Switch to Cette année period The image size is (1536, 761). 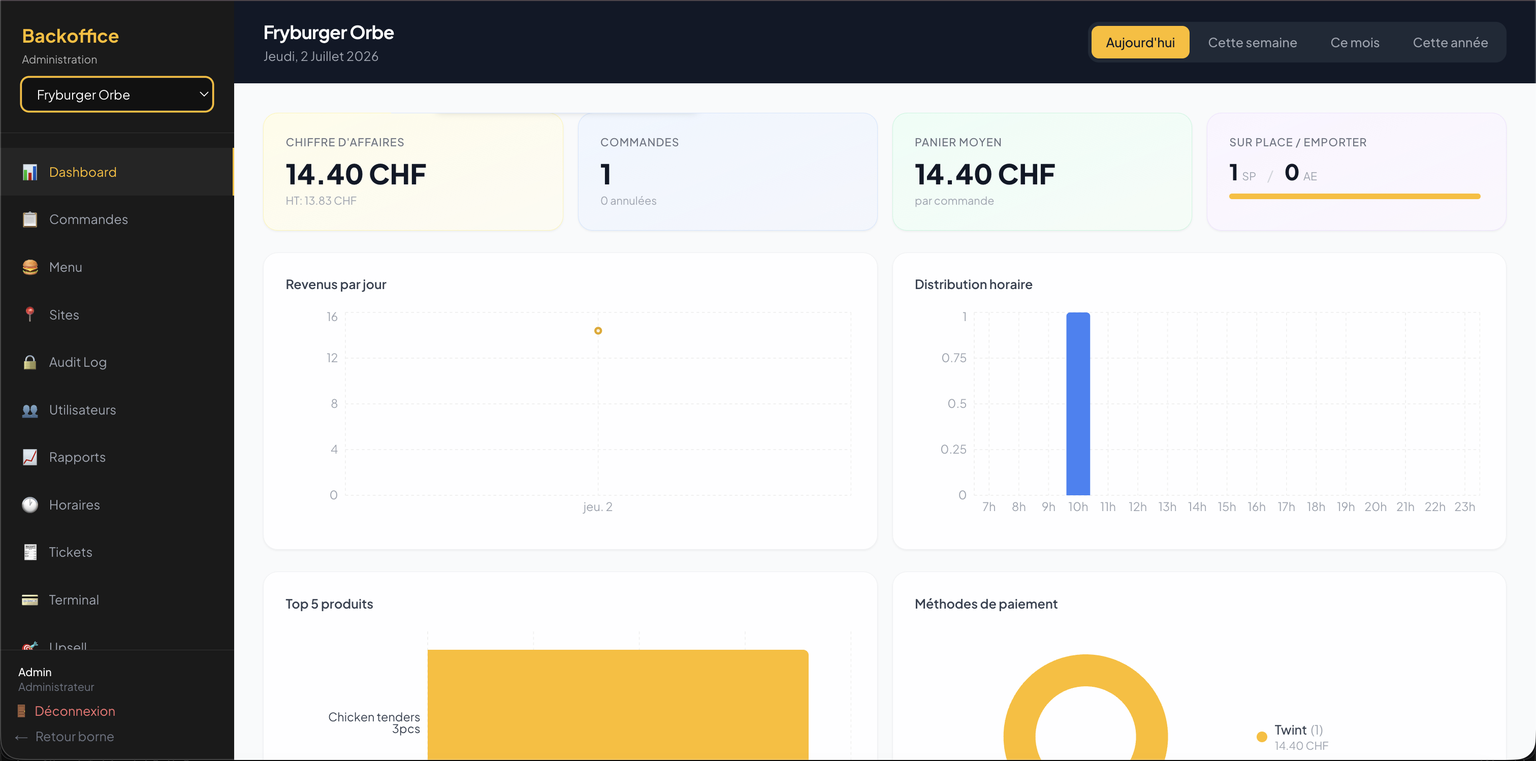pos(1450,42)
